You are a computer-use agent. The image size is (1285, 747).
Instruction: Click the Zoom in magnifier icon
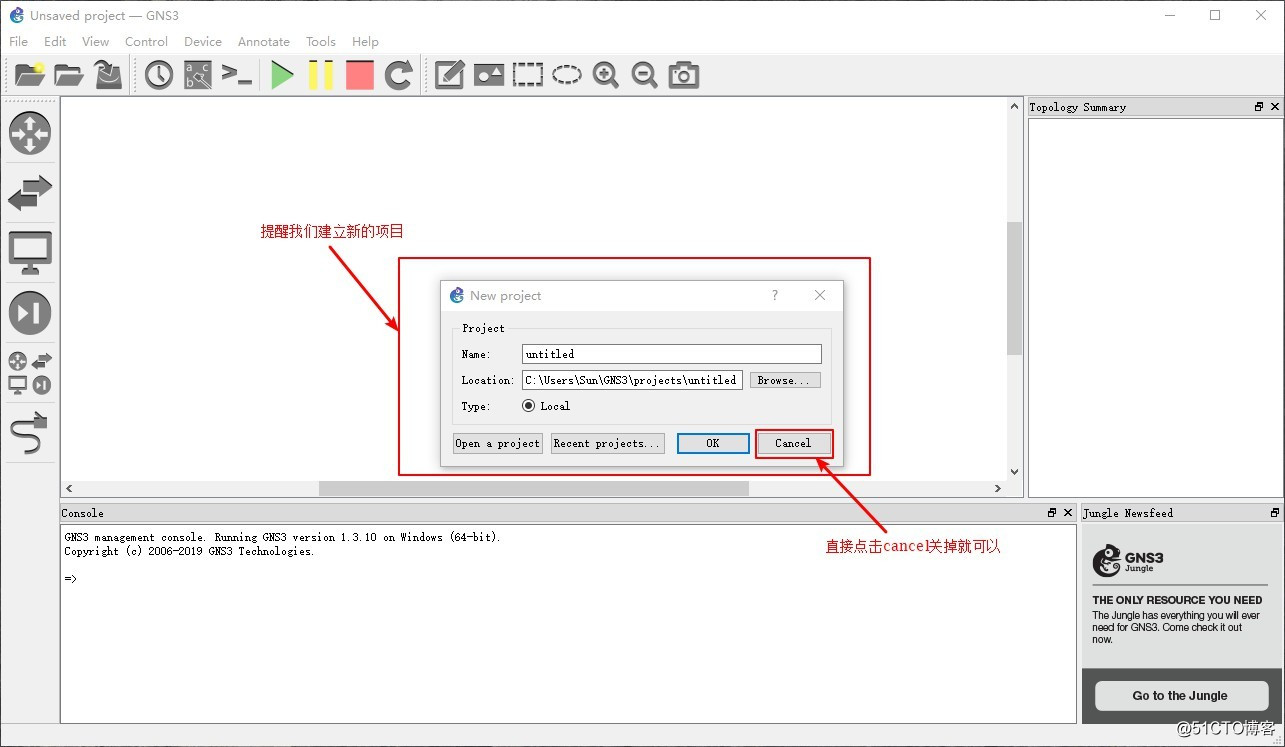(x=605, y=75)
